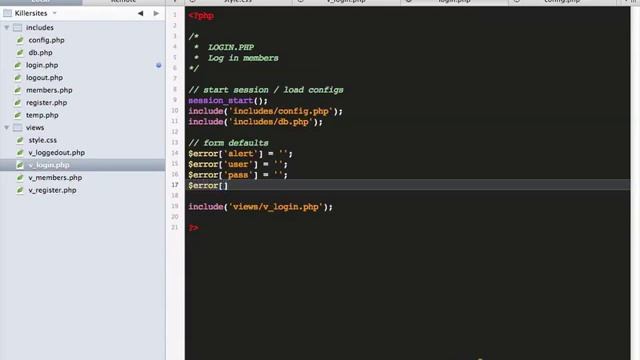Click the views folder icon
The width and height of the screenshot is (640, 360).
coord(18,128)
